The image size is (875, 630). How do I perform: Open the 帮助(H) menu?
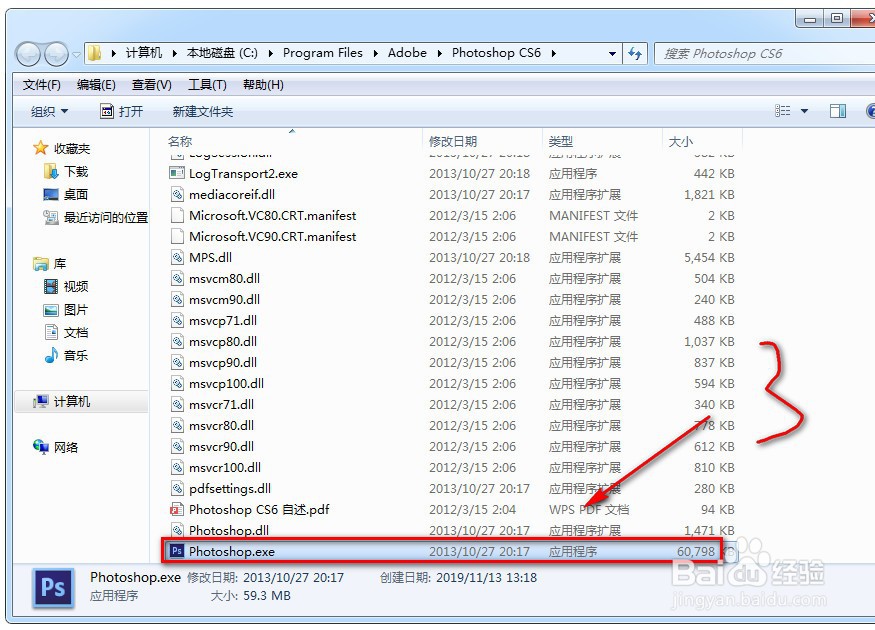(x=263, y=85)
